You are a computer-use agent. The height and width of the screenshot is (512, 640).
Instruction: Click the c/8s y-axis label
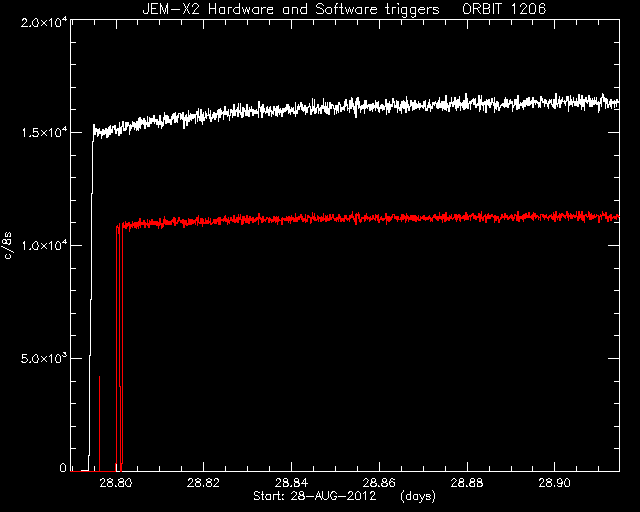8,245
